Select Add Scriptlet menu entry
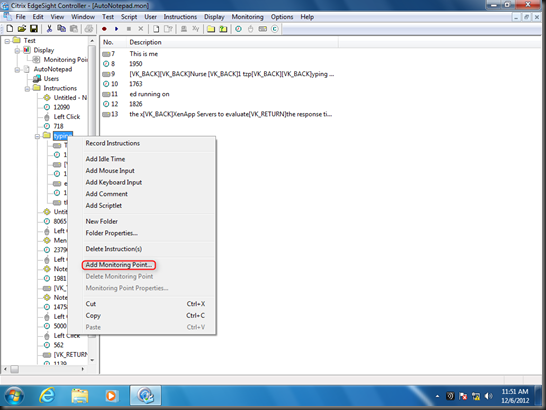 (x=104, y=206)
